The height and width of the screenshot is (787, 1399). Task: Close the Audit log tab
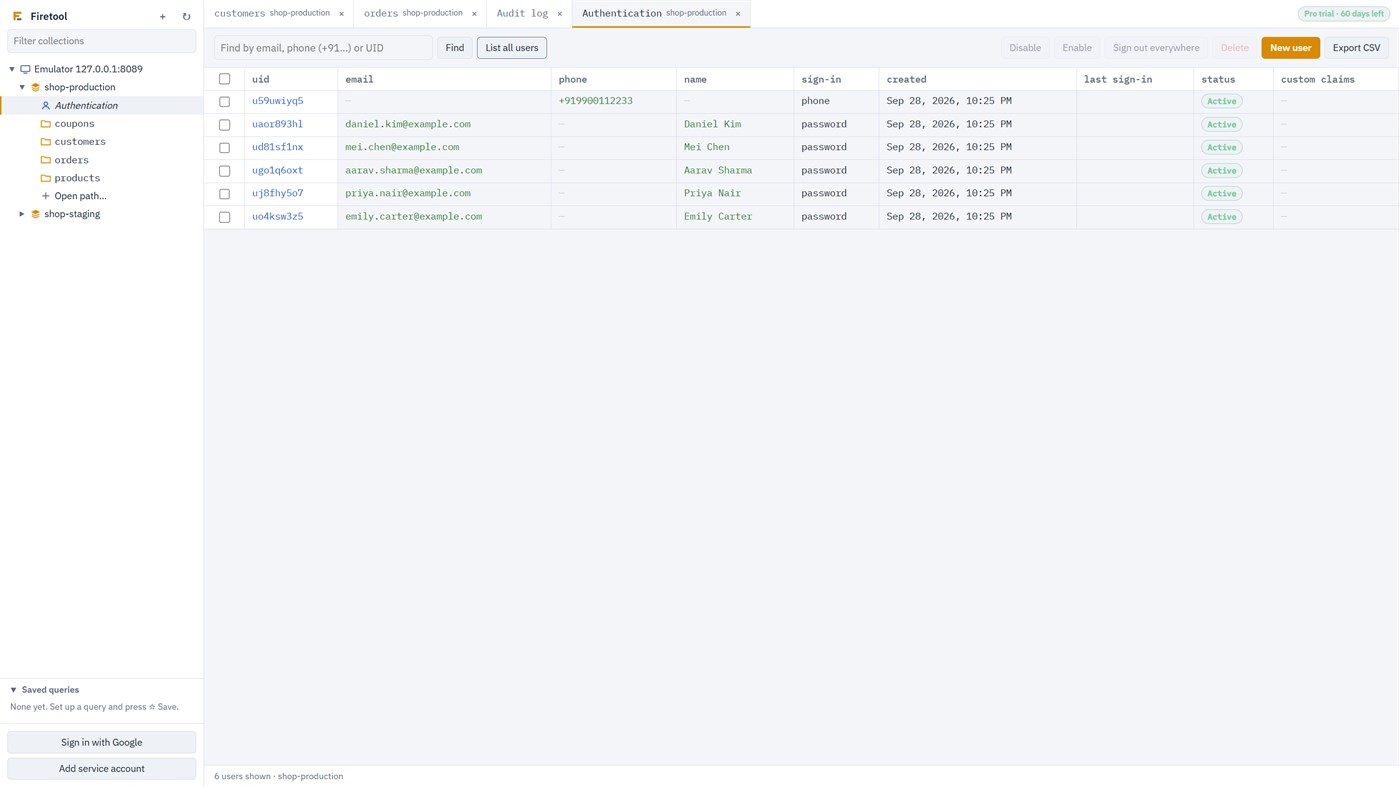pyautogui.click(x=559, y=14)
